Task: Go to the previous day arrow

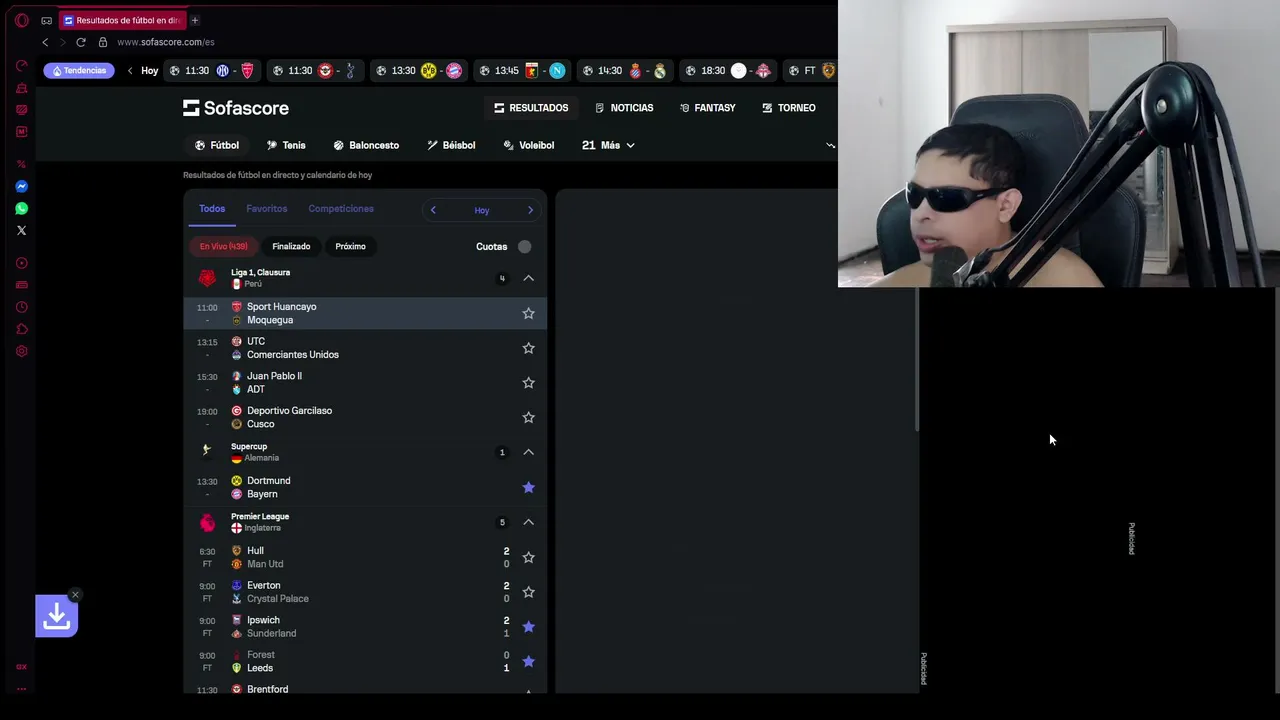Action: 433,210
